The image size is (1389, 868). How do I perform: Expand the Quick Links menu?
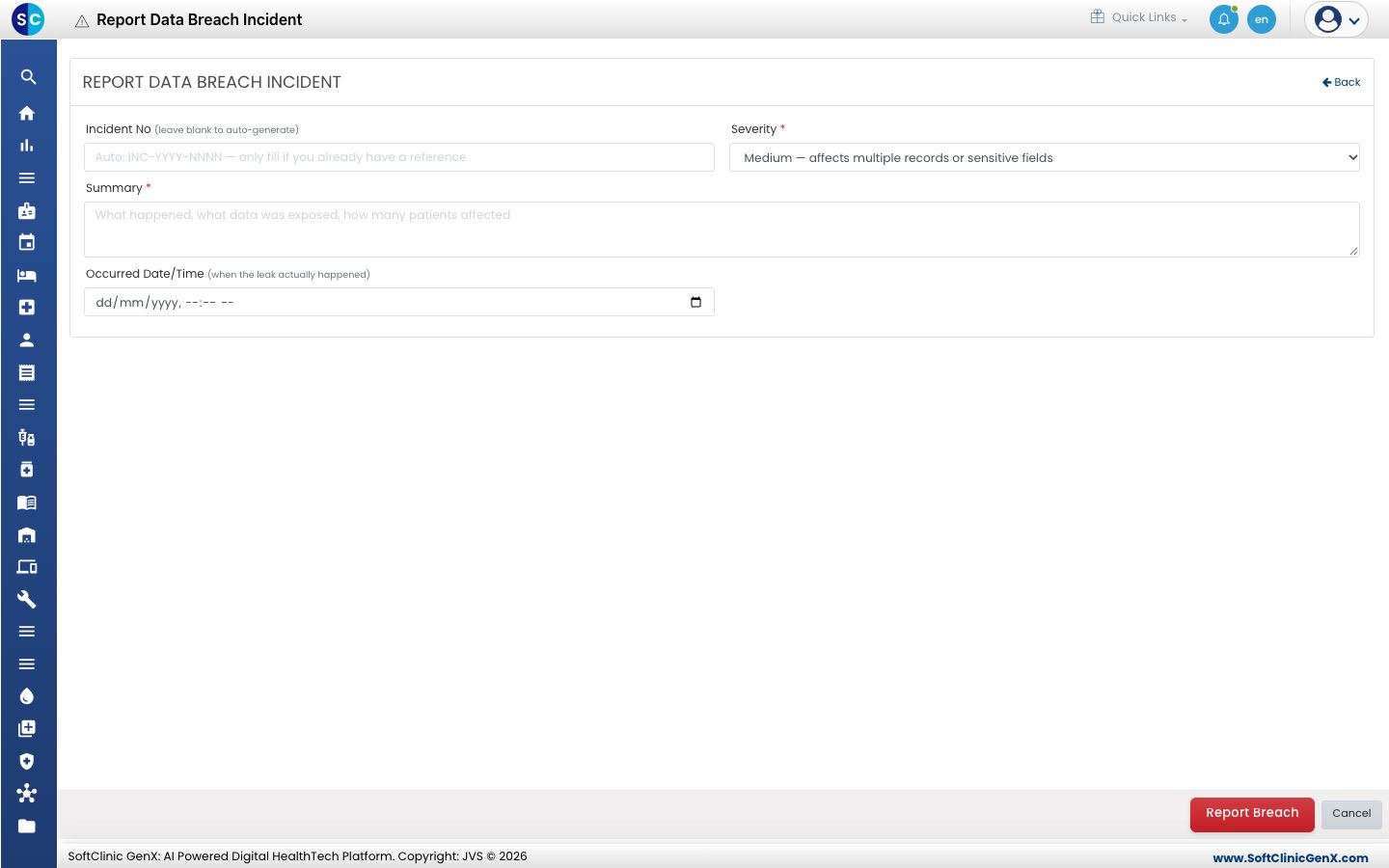1139,17
